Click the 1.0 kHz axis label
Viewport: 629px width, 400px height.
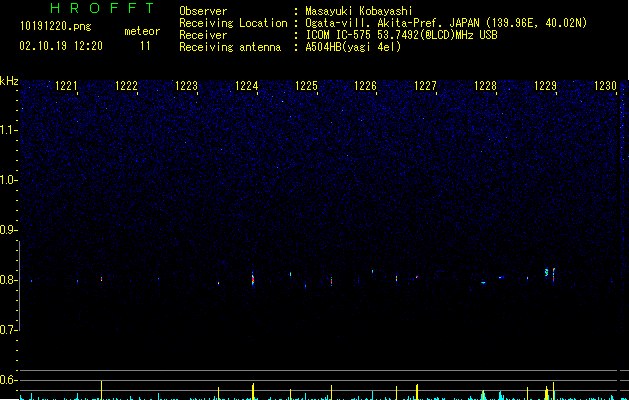pos(8,180)
